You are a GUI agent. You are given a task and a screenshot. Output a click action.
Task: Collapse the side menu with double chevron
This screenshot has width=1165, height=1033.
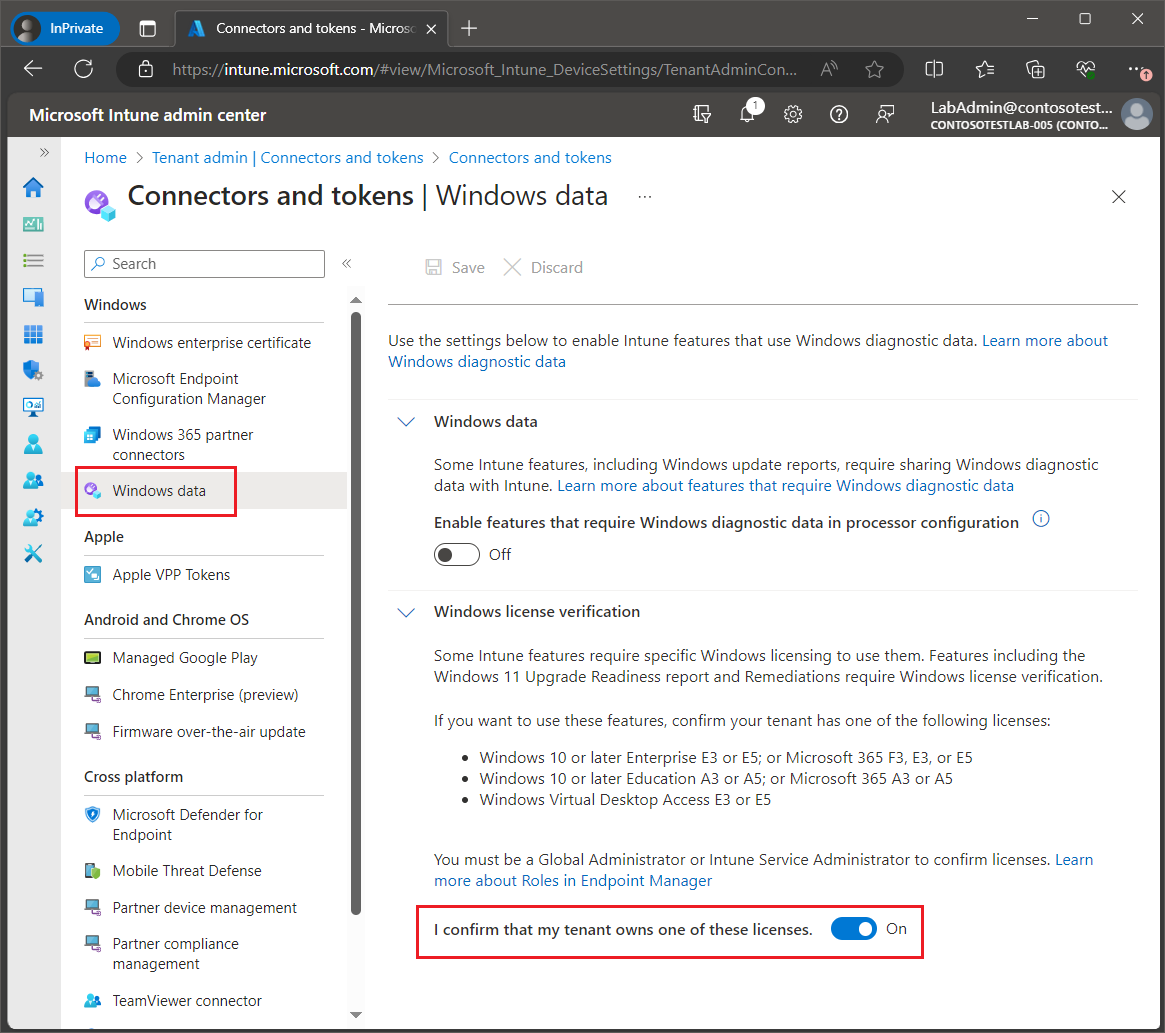[346, 263]
